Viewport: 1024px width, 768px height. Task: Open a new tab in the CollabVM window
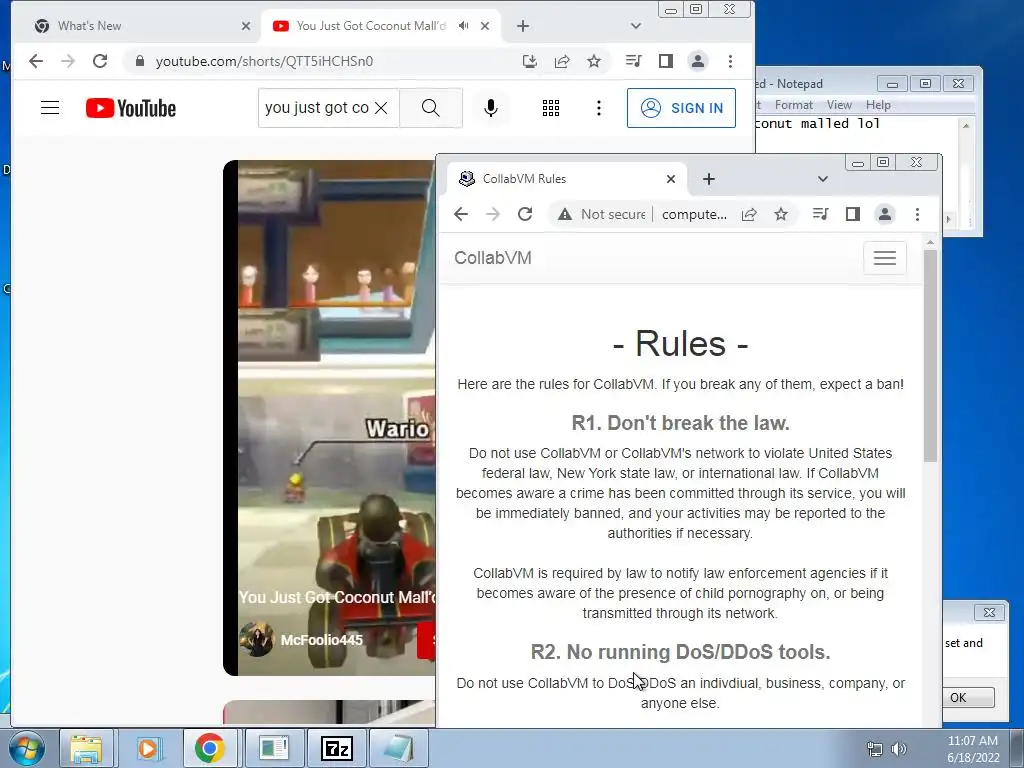point(709,179)
